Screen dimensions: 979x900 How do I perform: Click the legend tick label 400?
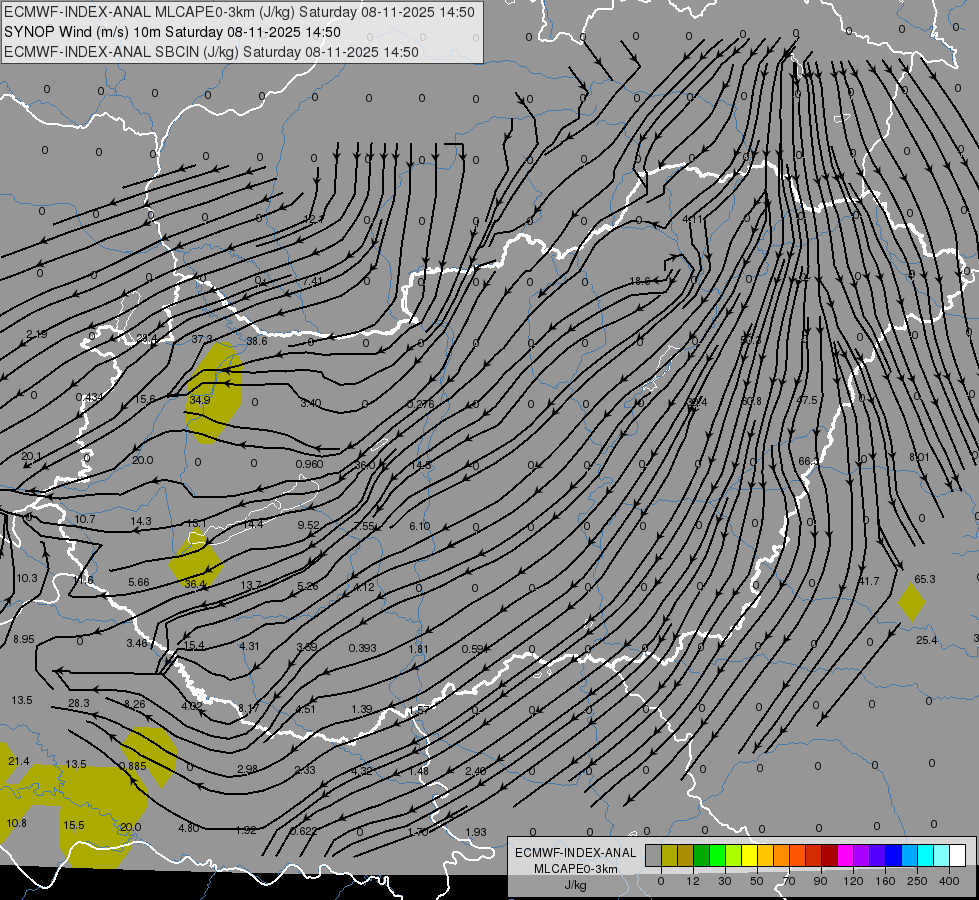[x=949, y=881]
